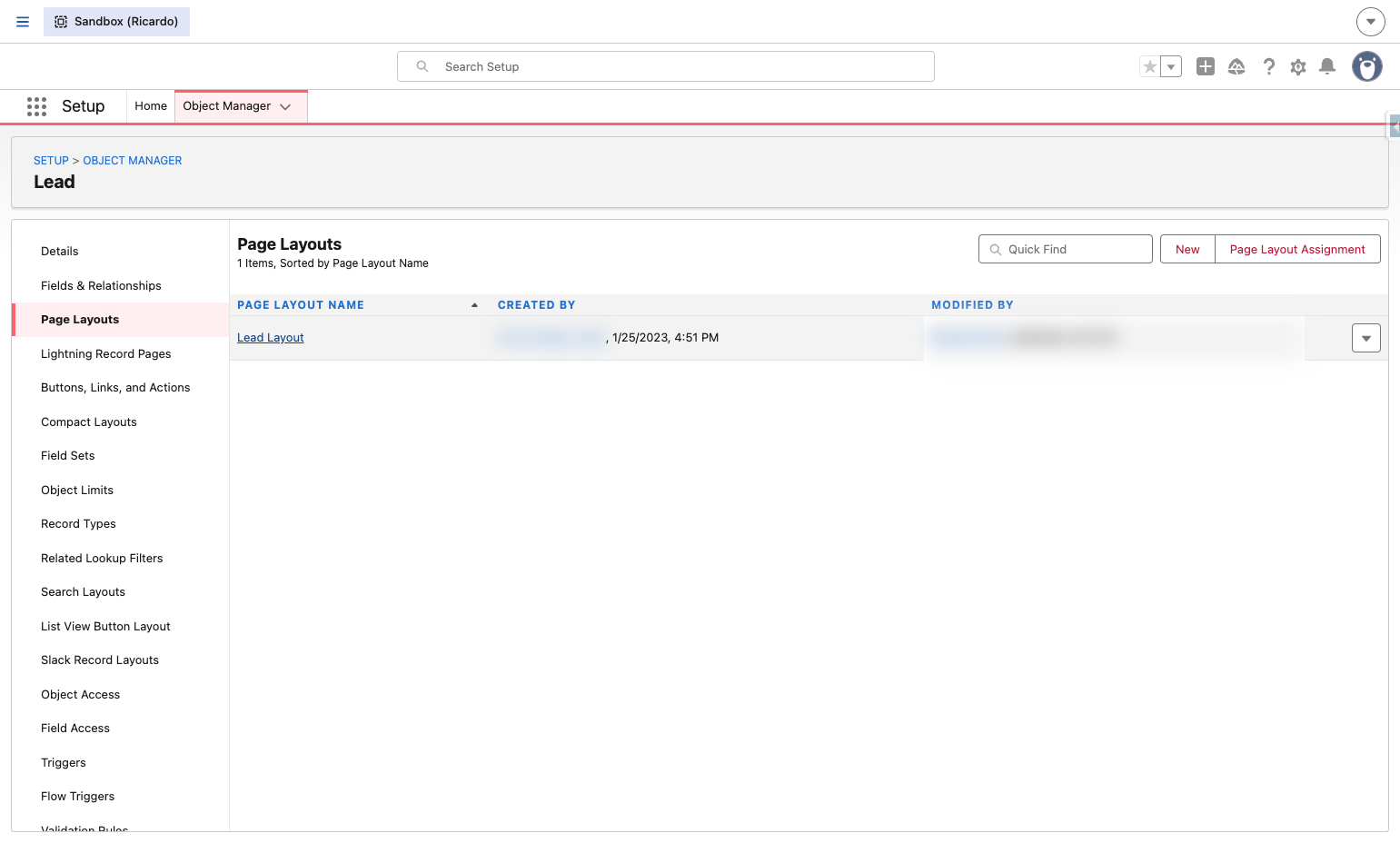Open Record Types in the sidebar
The height and width of the screenshot is (843, 1400).
[x=121, y=524]
